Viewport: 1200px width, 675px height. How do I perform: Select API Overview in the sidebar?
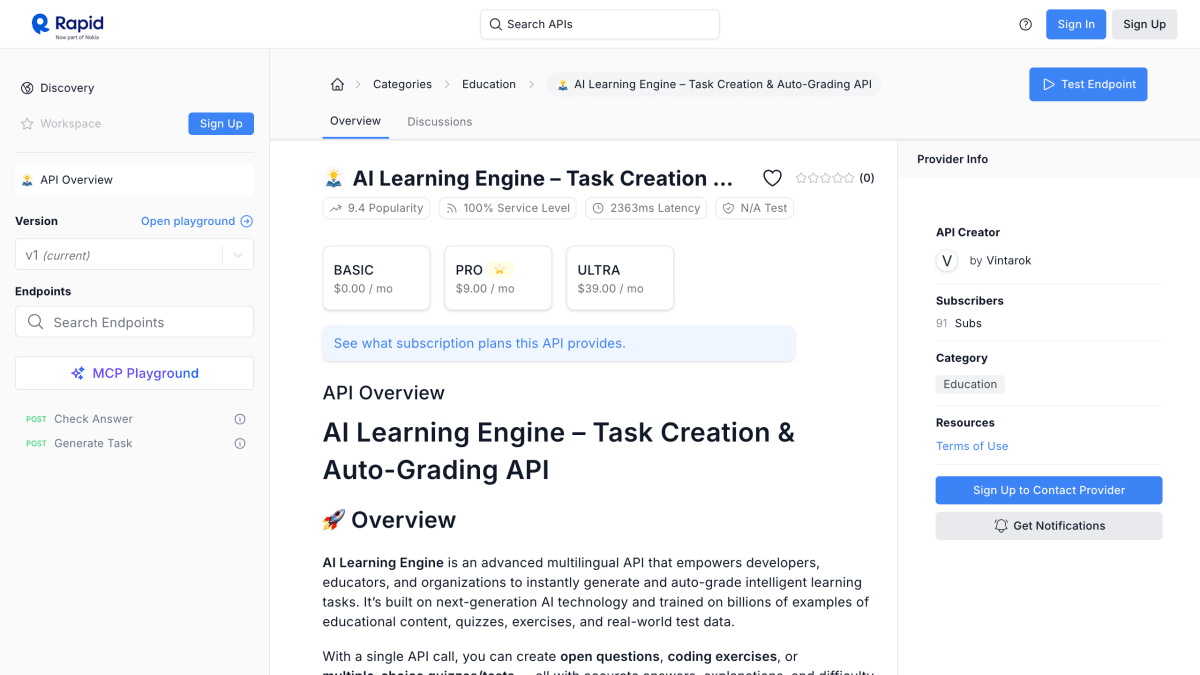coord(134,180)
